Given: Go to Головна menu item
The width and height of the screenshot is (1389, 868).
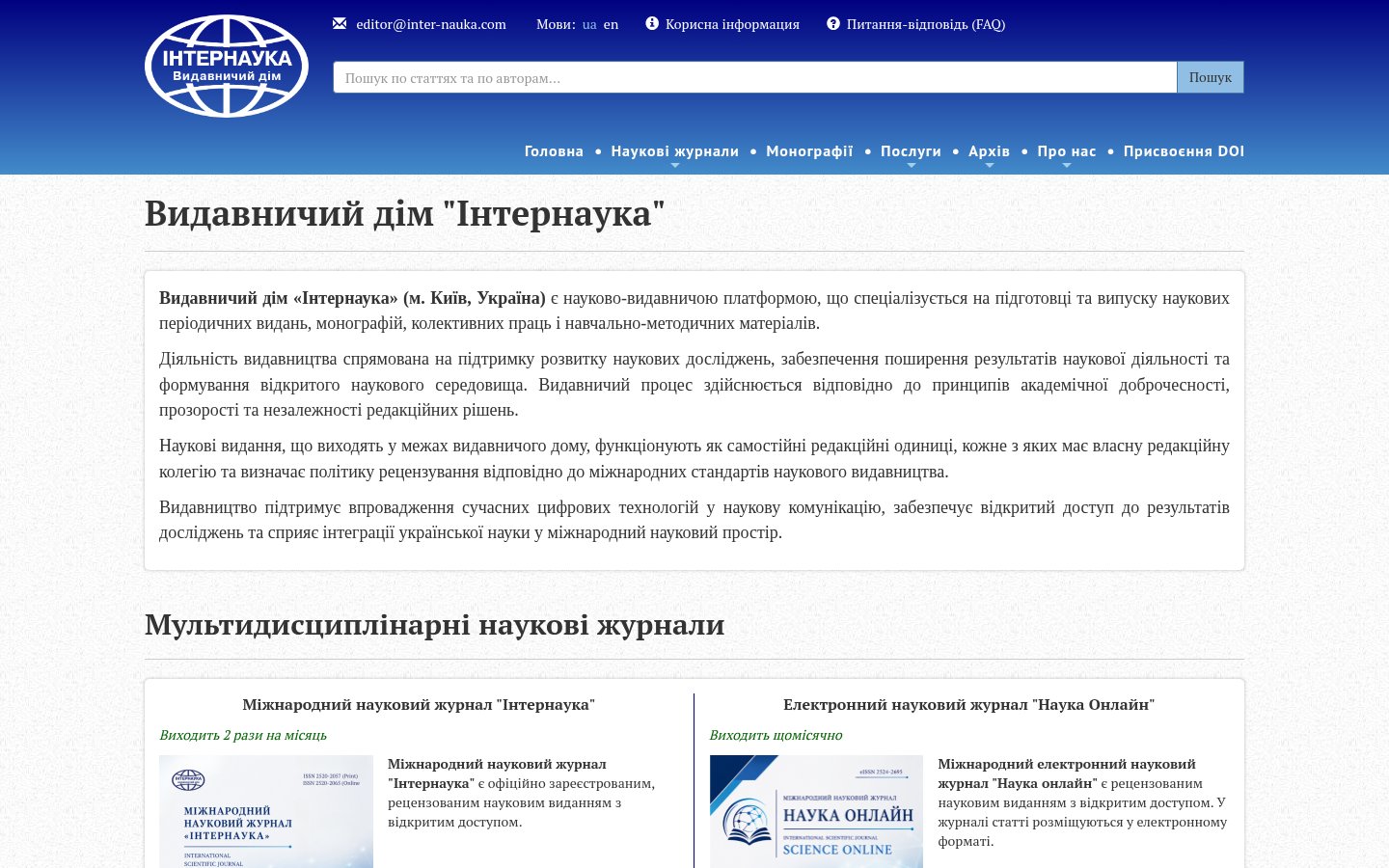Looking at the screenshot, I should click(x=554, y=151).
